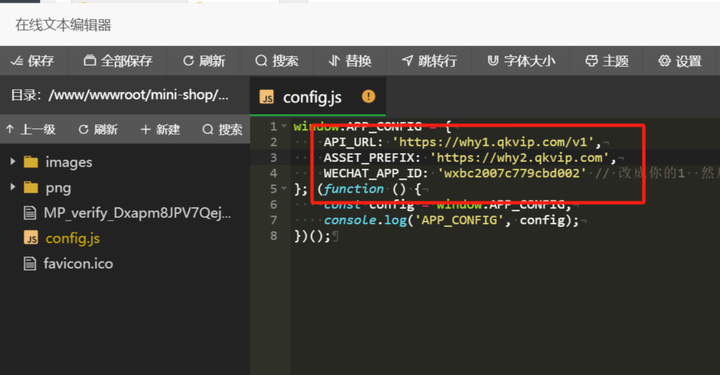The width and height of the screenshot is (720, 375).
Task: Open 字体大小 font size option
Action: point(521,61)
